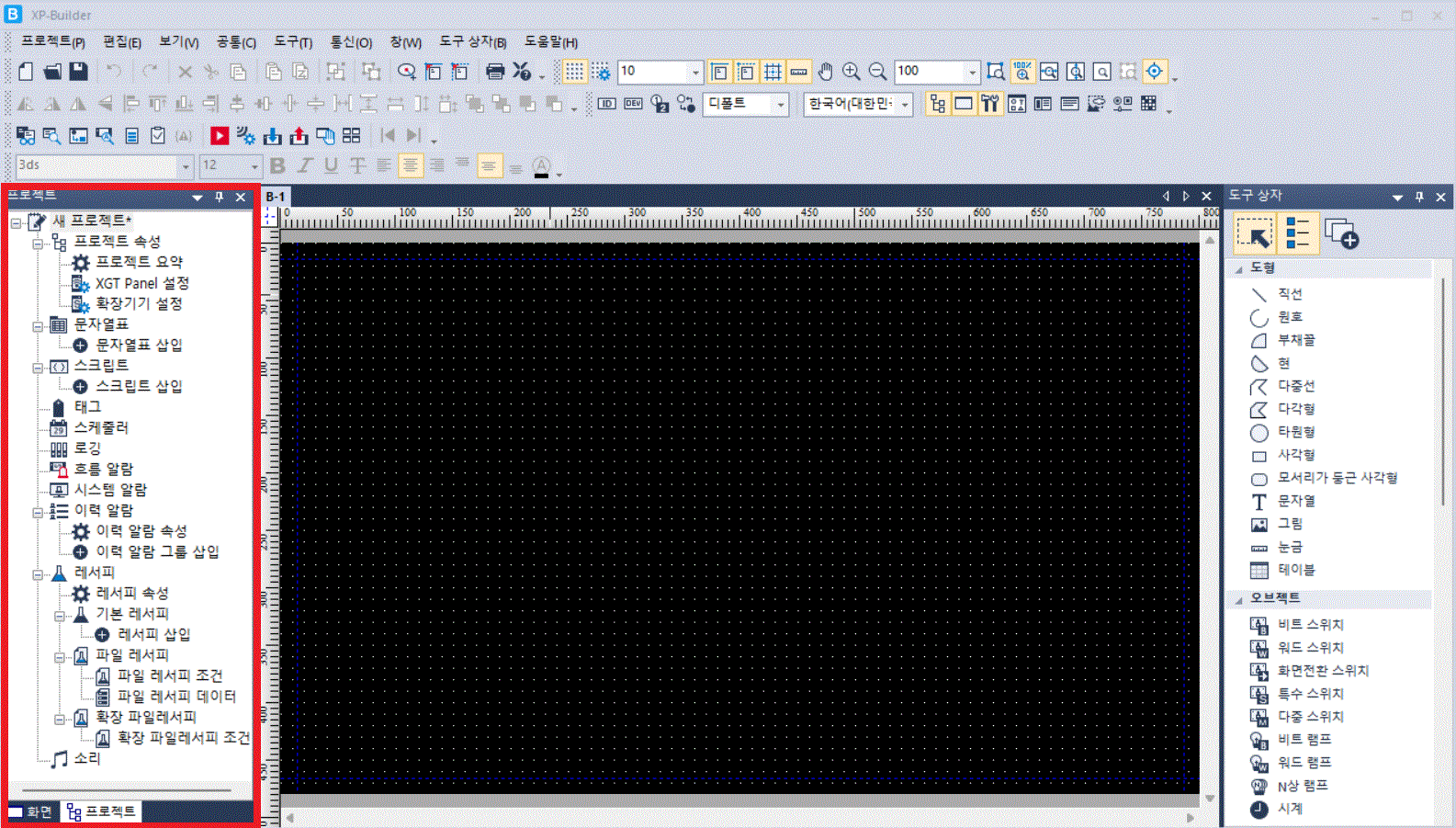Click 스크립트 삽입 in the tree

pyautogui.click(x=140, y=386)
